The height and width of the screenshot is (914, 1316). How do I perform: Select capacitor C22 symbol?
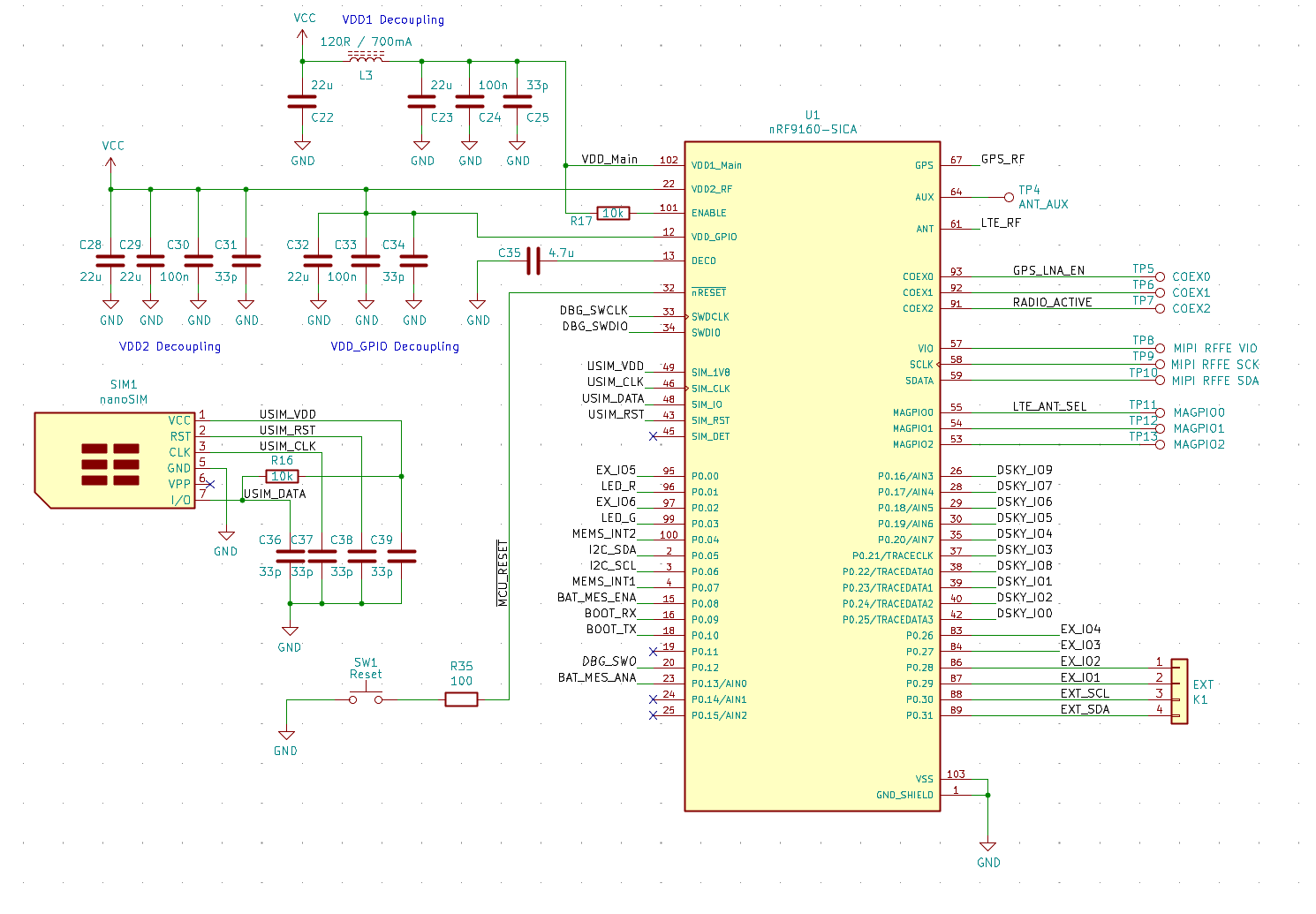click(x=302, y=102)
